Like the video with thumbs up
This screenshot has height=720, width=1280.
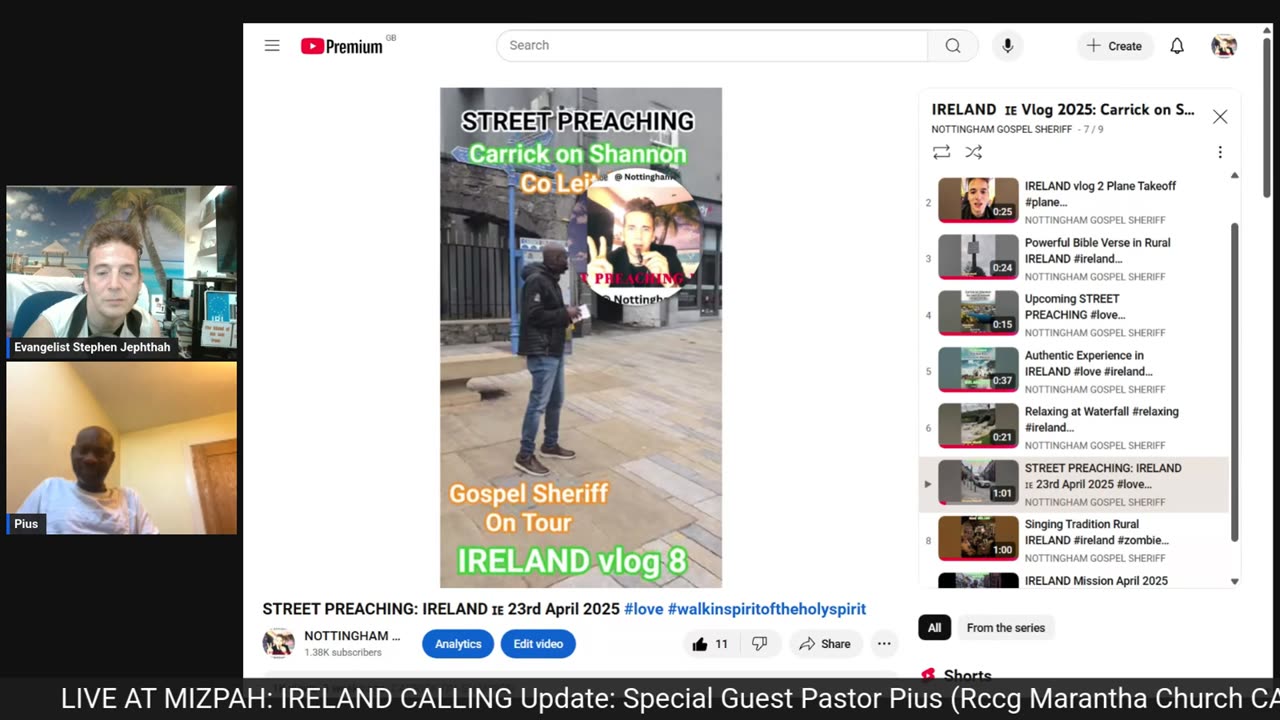[709, 644]
